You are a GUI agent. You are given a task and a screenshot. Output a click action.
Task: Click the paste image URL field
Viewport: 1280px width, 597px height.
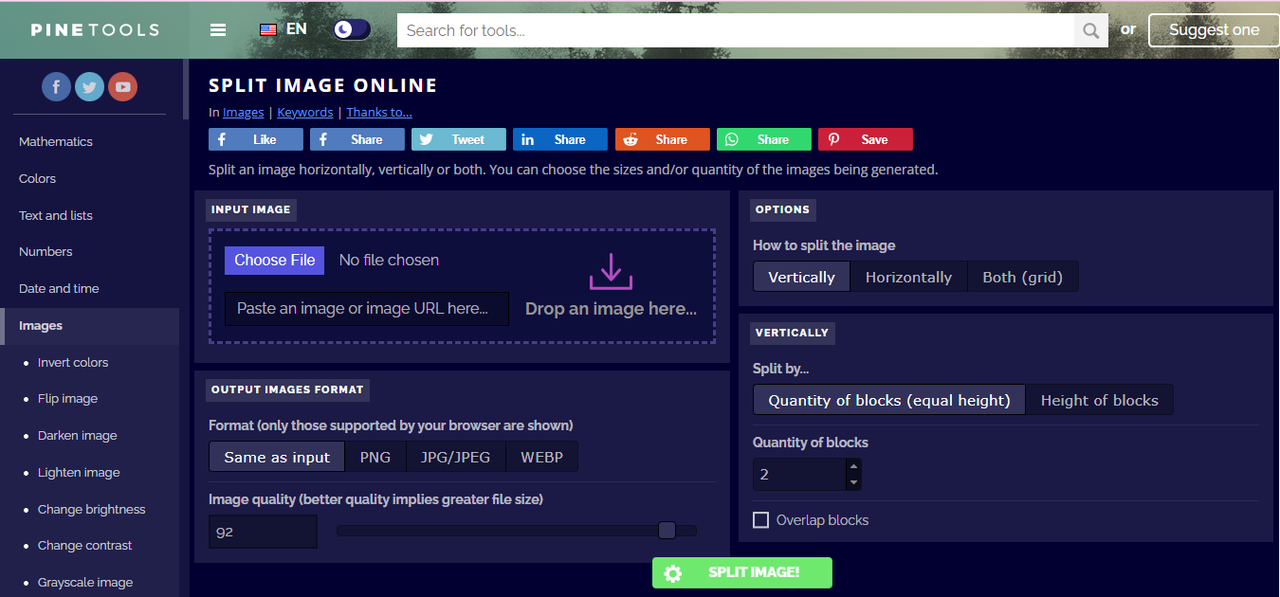click(x=367, y=309)
